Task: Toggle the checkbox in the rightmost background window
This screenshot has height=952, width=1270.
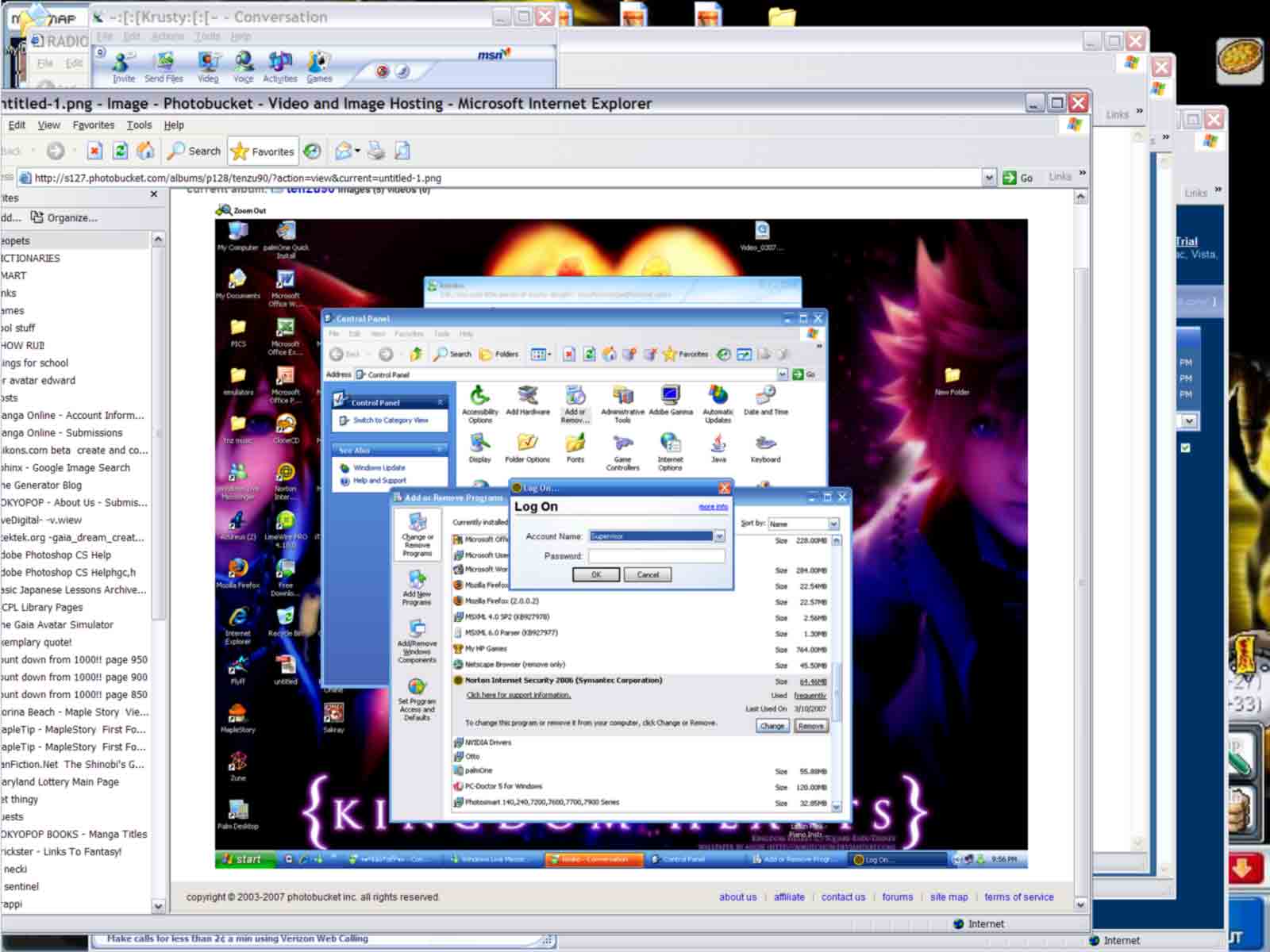Action: point(1185,447)
